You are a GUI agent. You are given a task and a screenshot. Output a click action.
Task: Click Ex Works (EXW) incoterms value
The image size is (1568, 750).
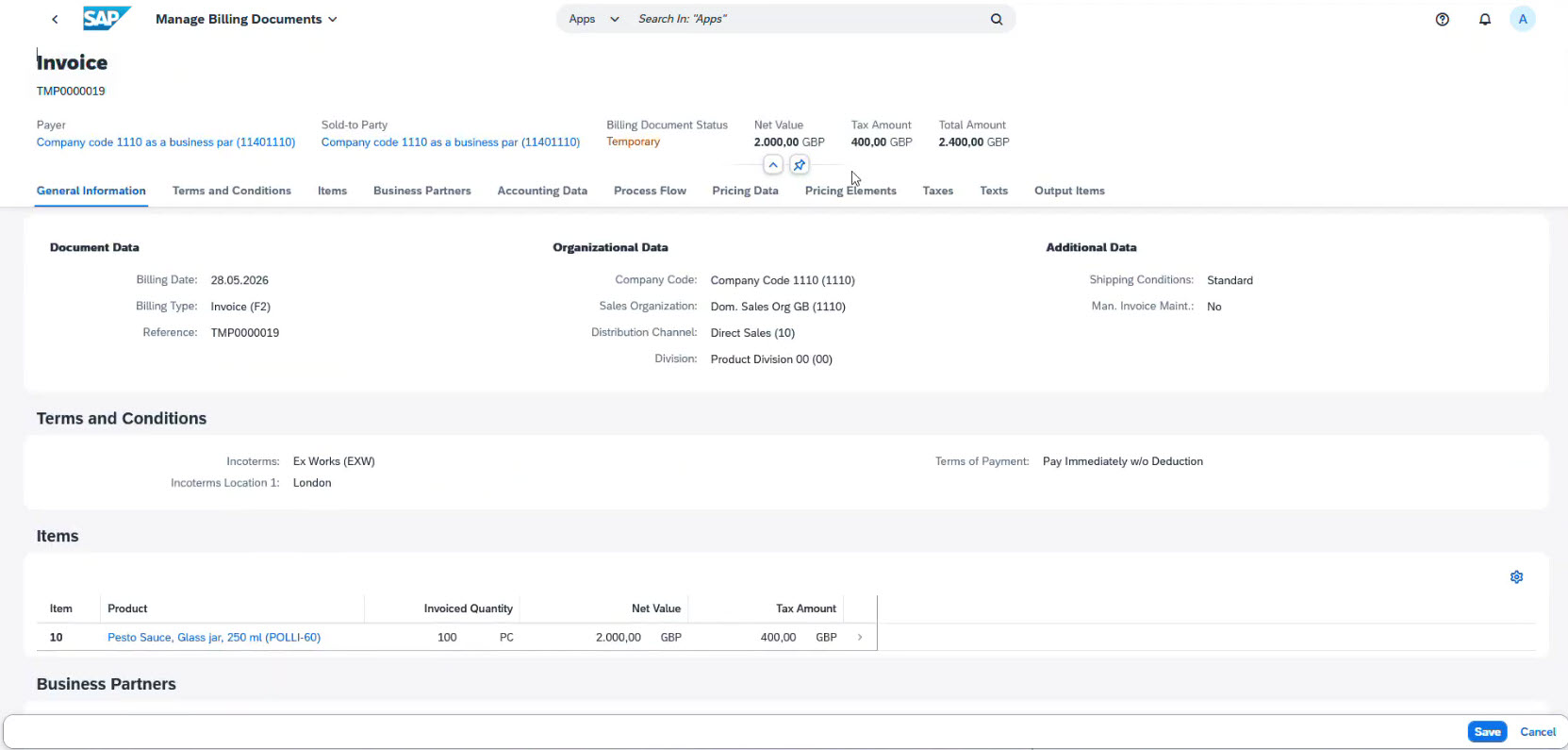pos(334,461)
